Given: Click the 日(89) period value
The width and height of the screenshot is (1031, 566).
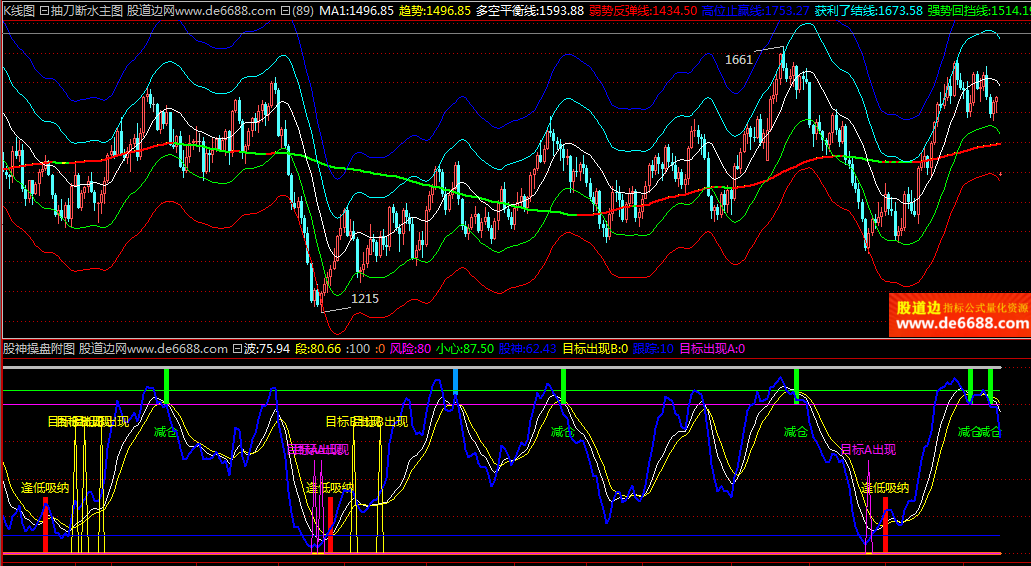Looking at the screenshot, I should point(297,11).
